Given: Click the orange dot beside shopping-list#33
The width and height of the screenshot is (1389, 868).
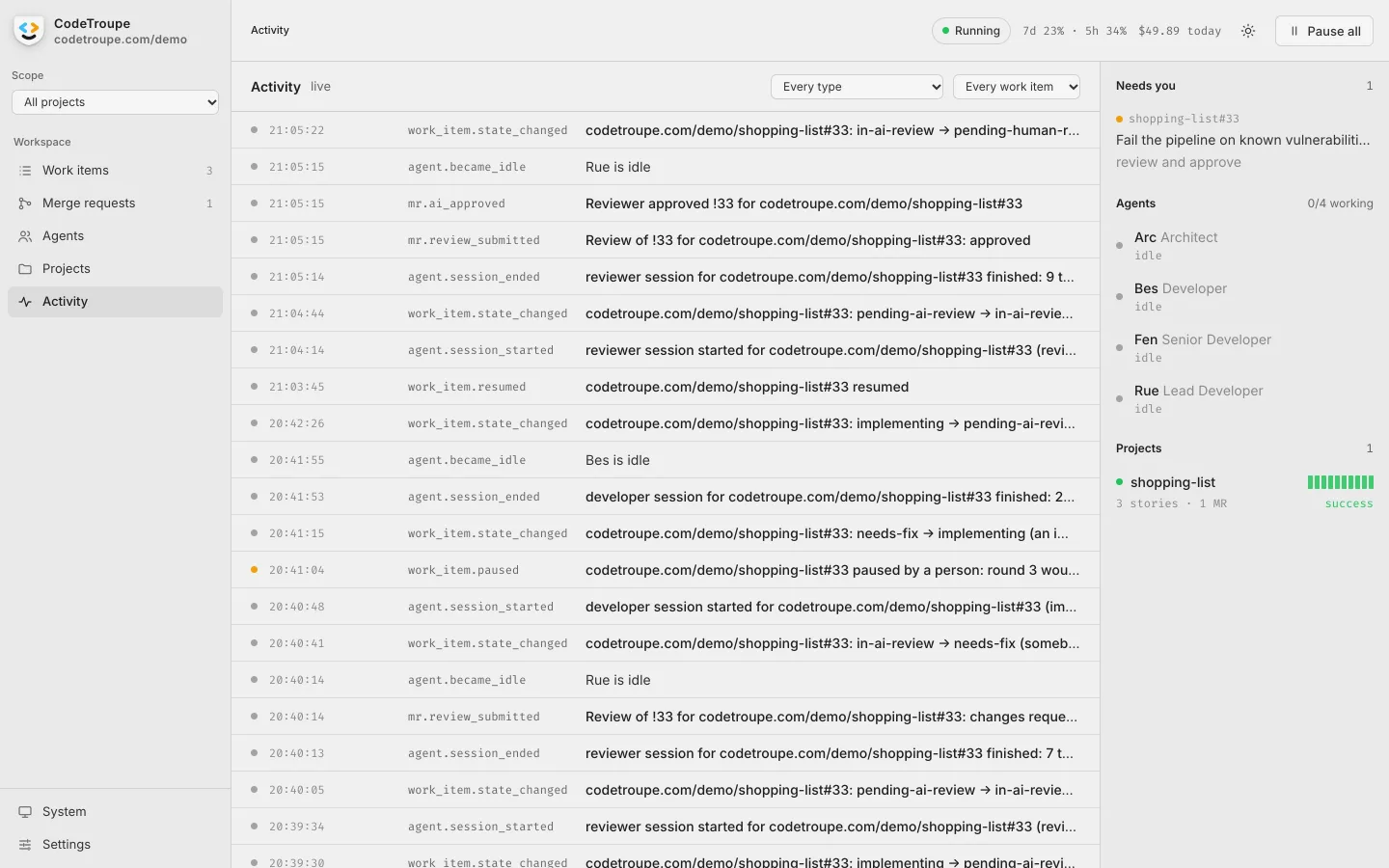Looking at the screenshot, I should (1119, 119).
